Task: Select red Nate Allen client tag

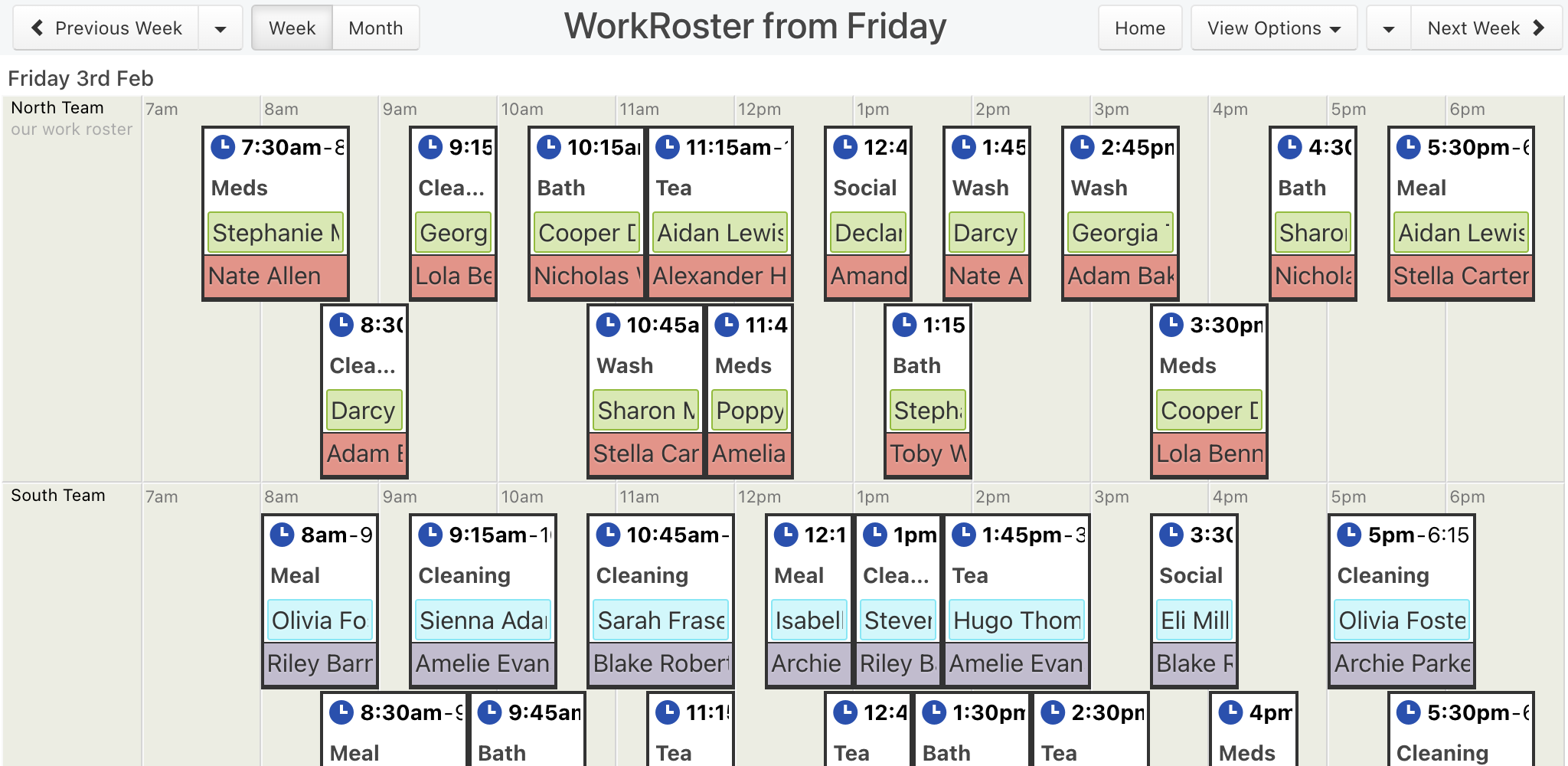Action: pyautogui.click(x=276, y=276)
